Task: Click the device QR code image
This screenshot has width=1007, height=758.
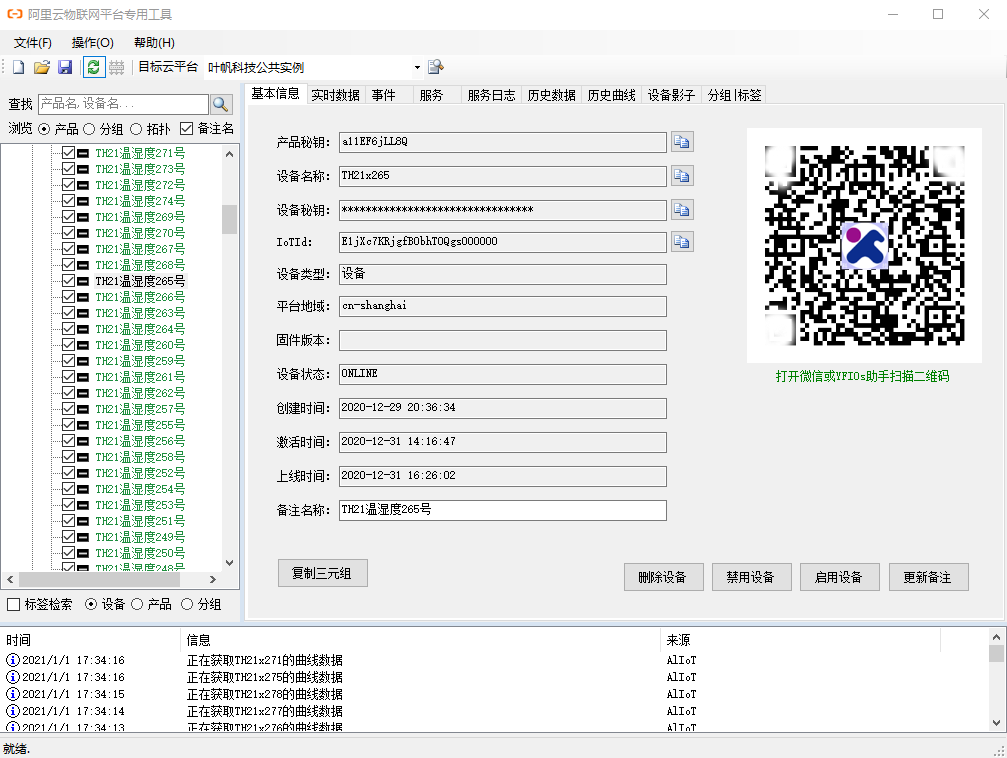Action: tap(864, 245)
